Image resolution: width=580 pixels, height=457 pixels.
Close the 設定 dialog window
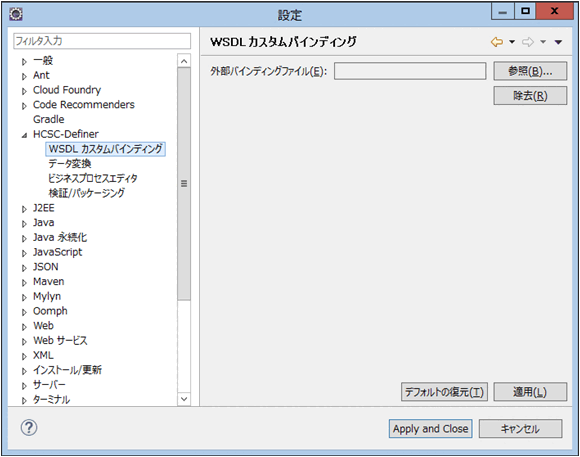tap(554, 12)
